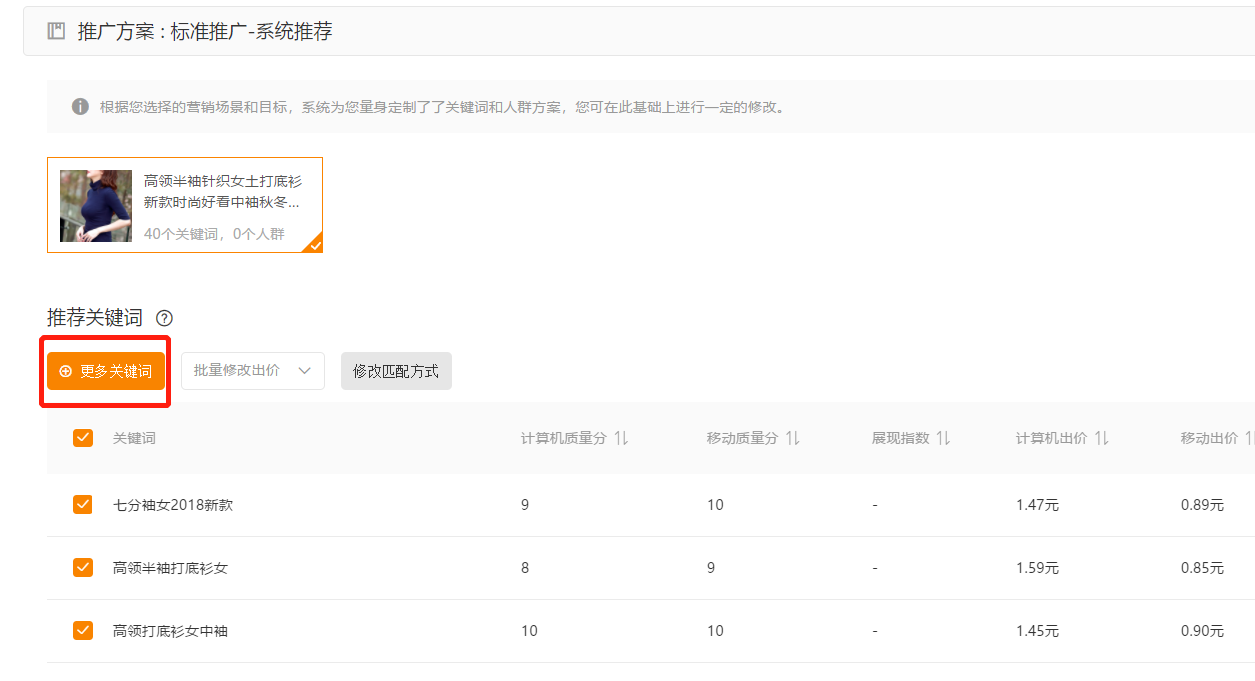The height and width of the screenshot is (681, 1255).
Task: Select the product card thumbnail image
Action: point(96,206)
